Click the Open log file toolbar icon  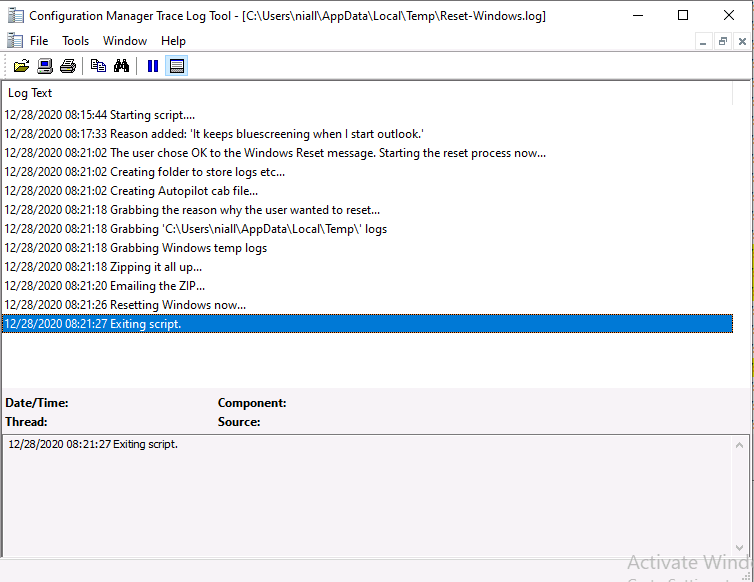(x=21, y=66)
